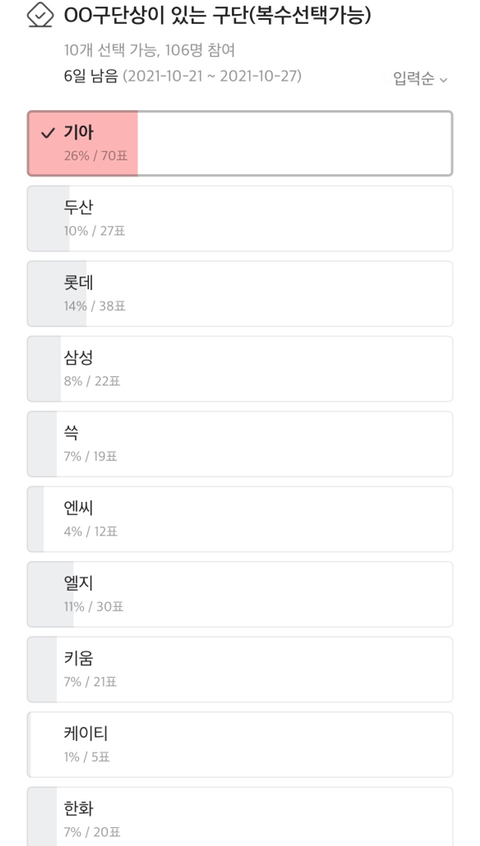Click the poll period 2021-10-21 ~ 2021-10-27

click(x=212, y=76)
